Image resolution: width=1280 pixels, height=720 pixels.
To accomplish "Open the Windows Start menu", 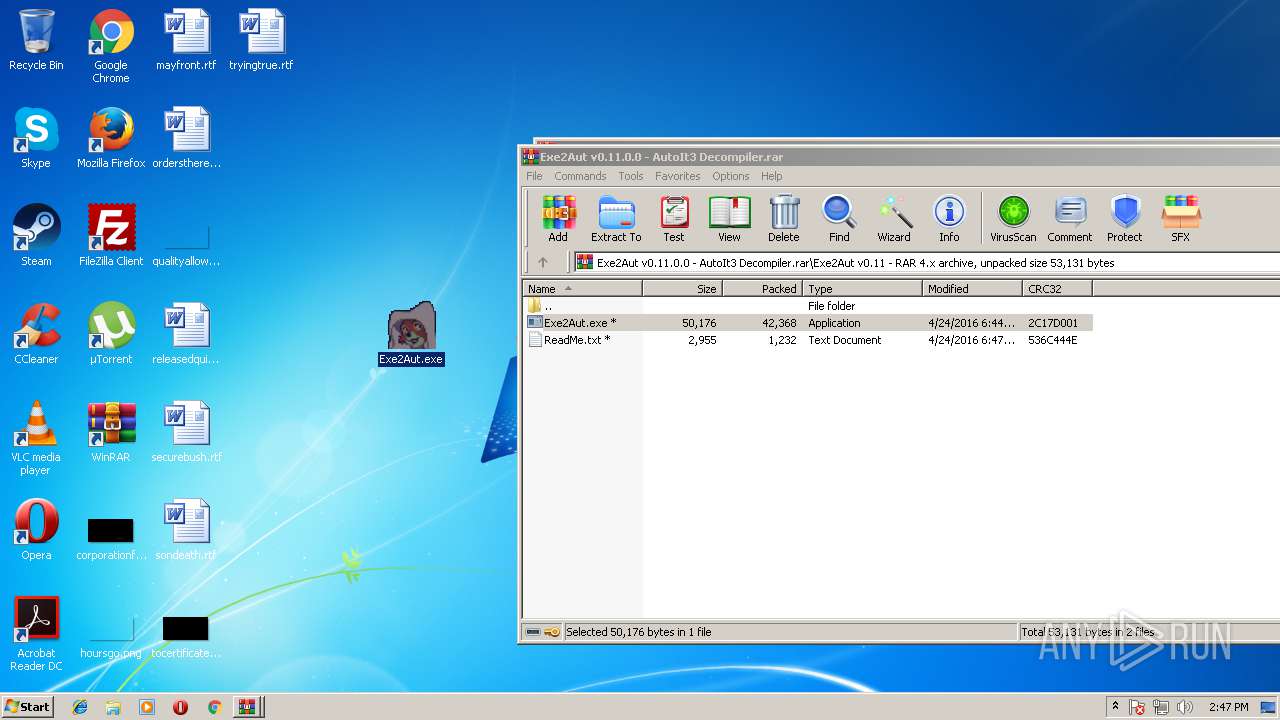I will pos(28,706).
